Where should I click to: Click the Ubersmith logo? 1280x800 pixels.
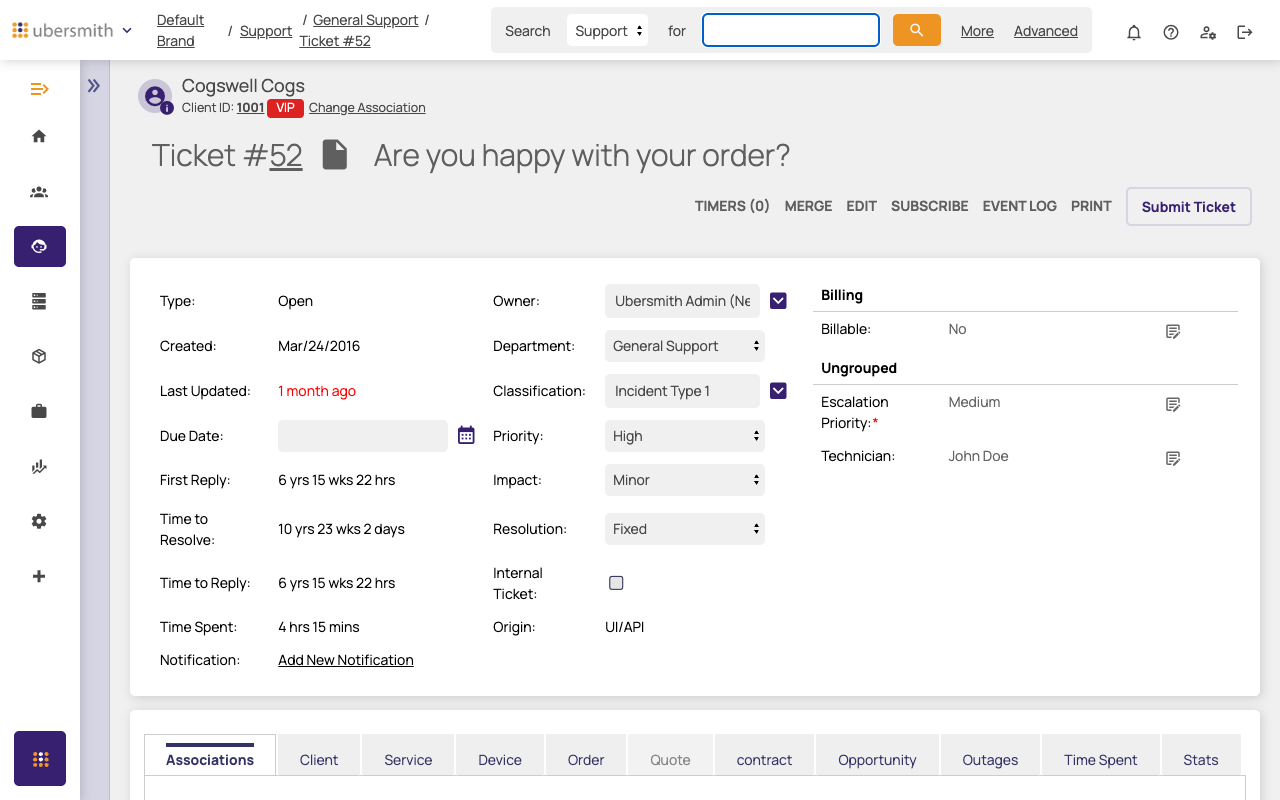pyautogui.click(x=63, y=30)
